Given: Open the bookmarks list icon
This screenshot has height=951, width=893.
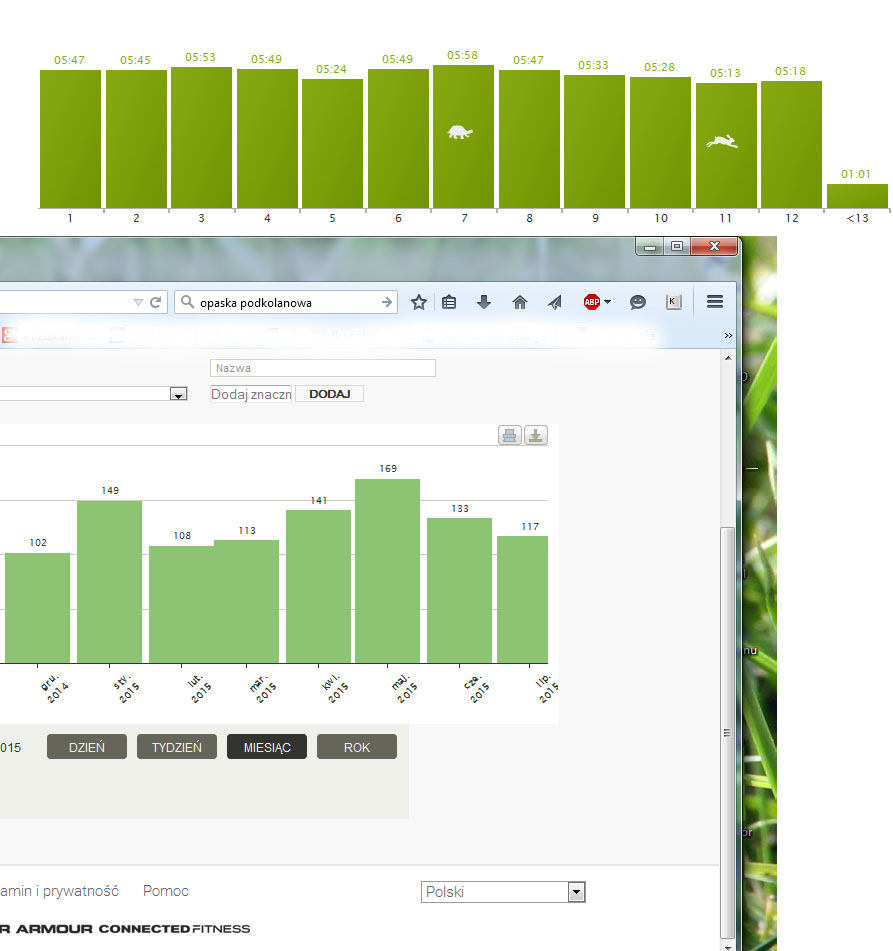Looking at the screenshot, I should [x=450, y=302].
